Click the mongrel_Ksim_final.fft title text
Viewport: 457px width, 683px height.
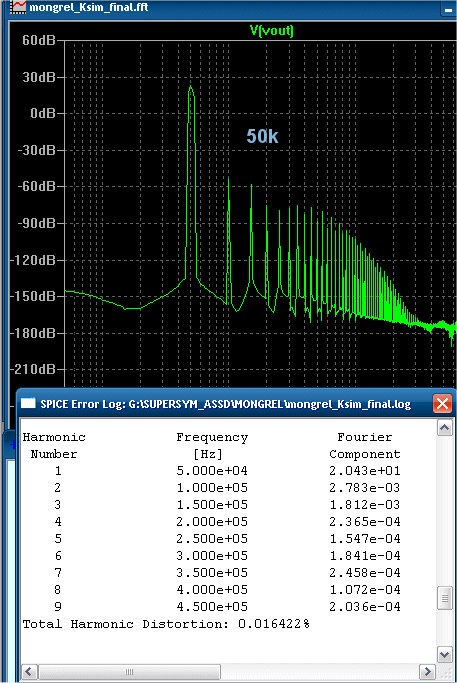[x=89, y=7]
